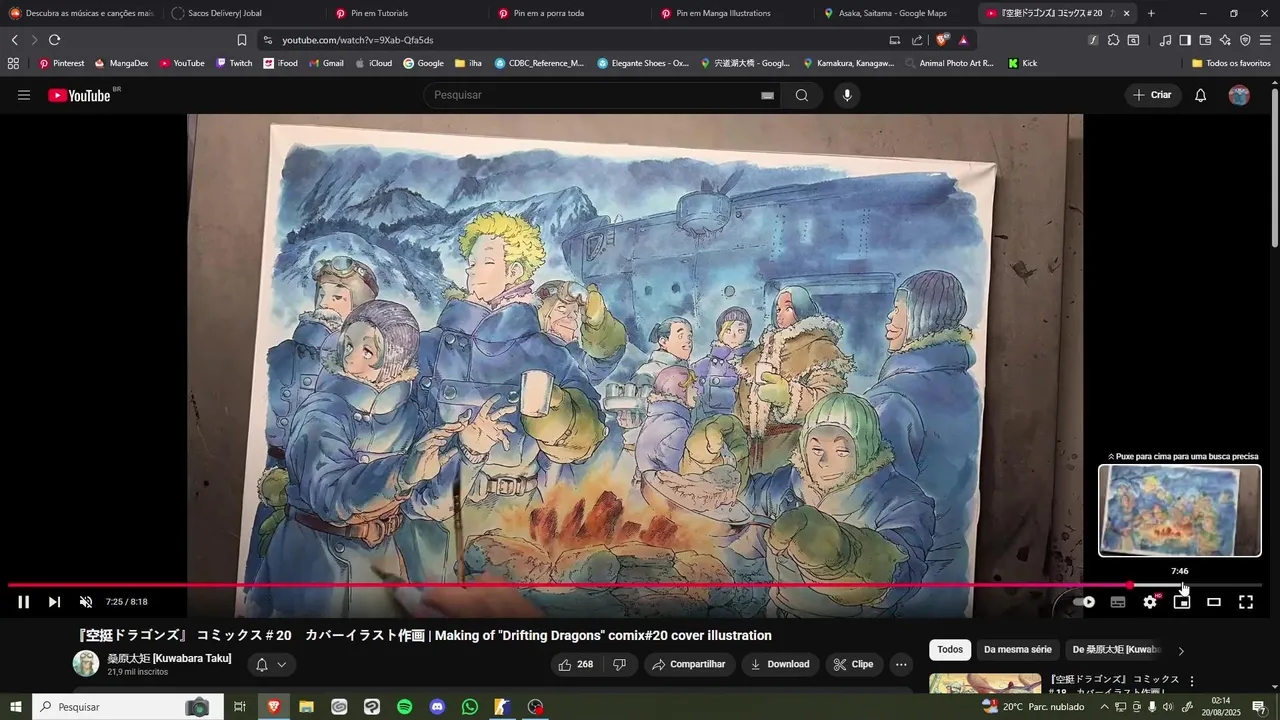This screenshot has height=720, width=1280.
Task: Switch to Sacos Delivery Jobal tab
Action: pyautogui.click(x=242, y=13)
